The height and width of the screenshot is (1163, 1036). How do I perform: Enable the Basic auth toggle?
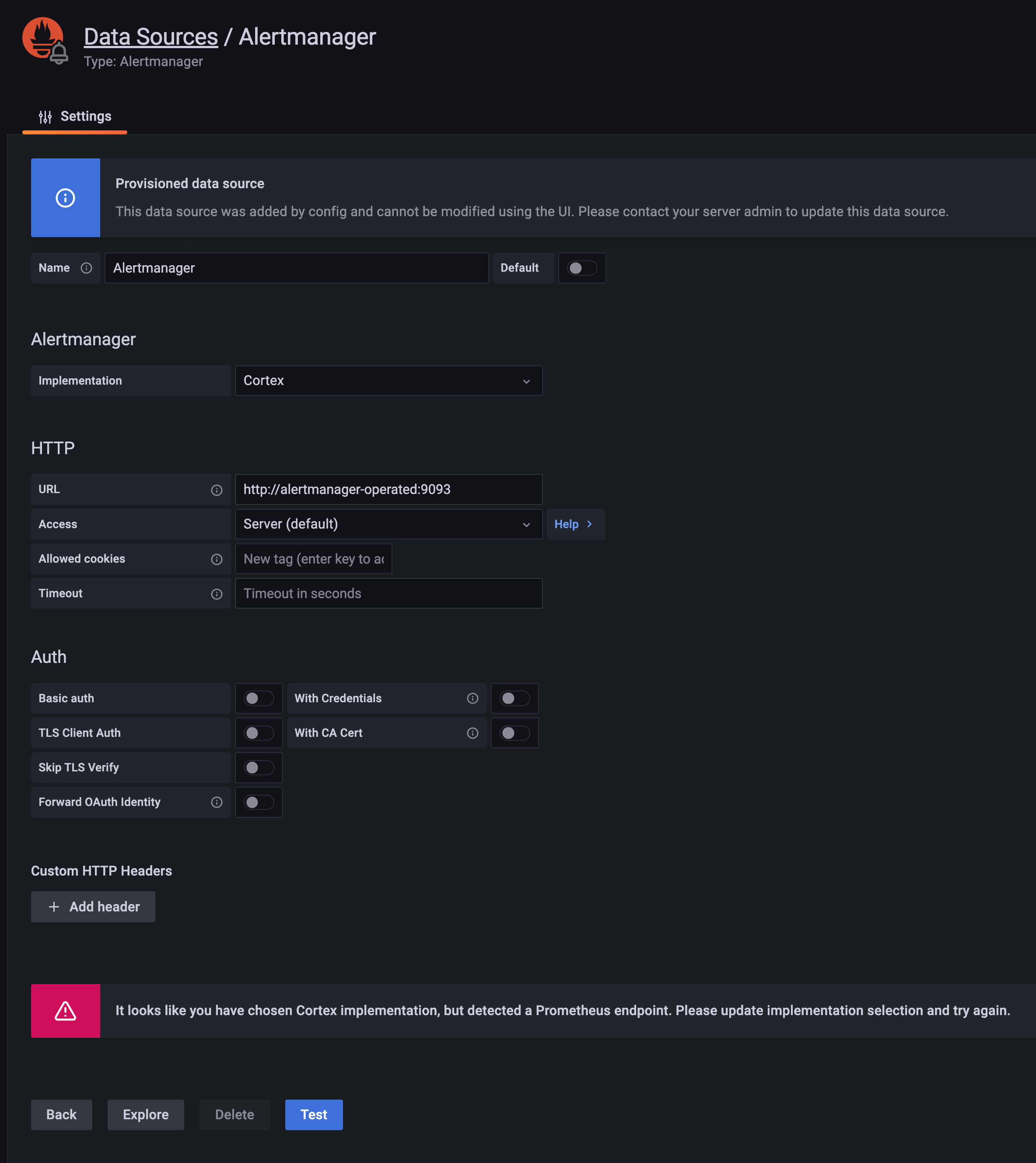259,698
